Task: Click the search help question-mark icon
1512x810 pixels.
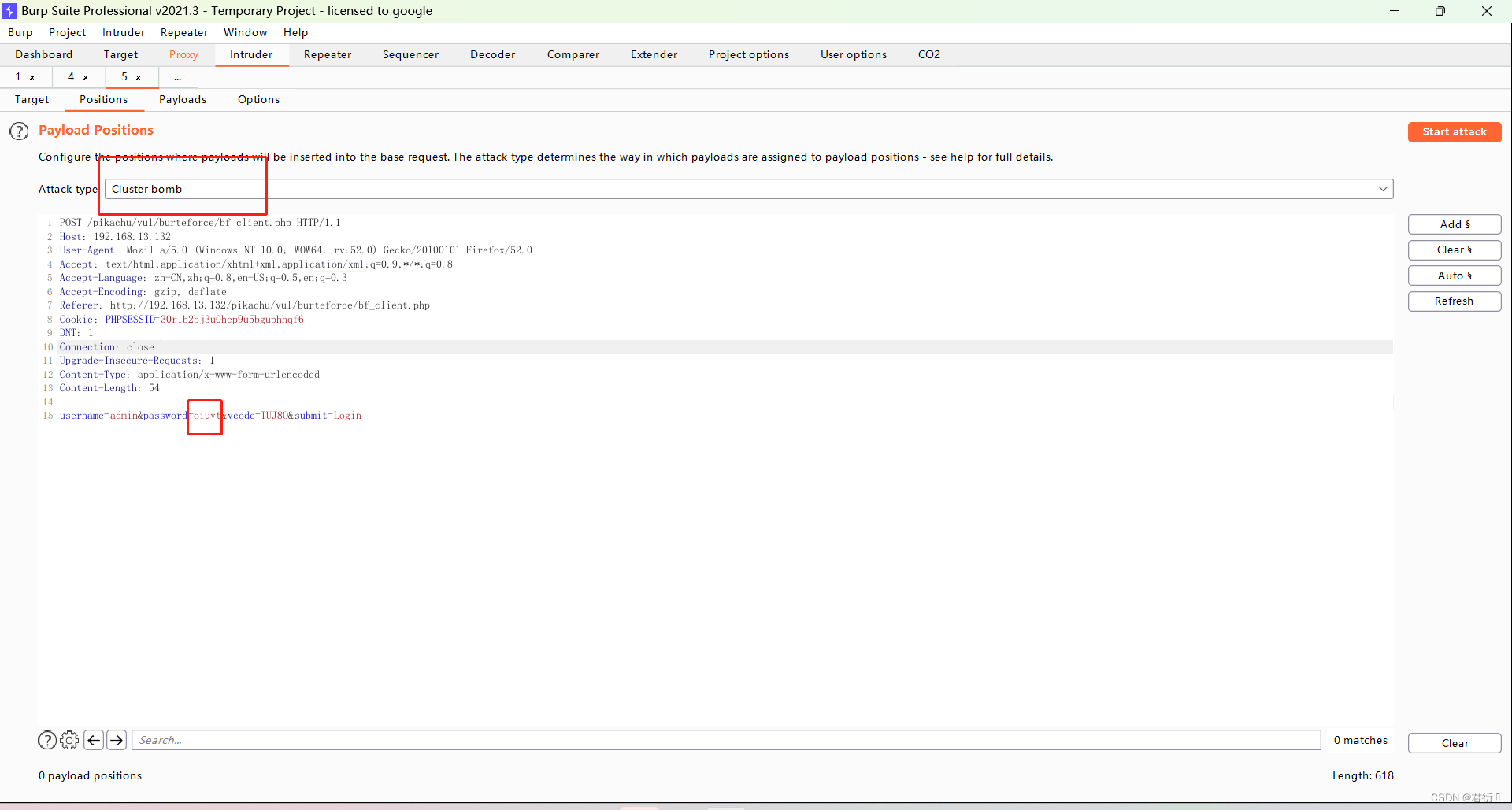Action: coord(47,740)
